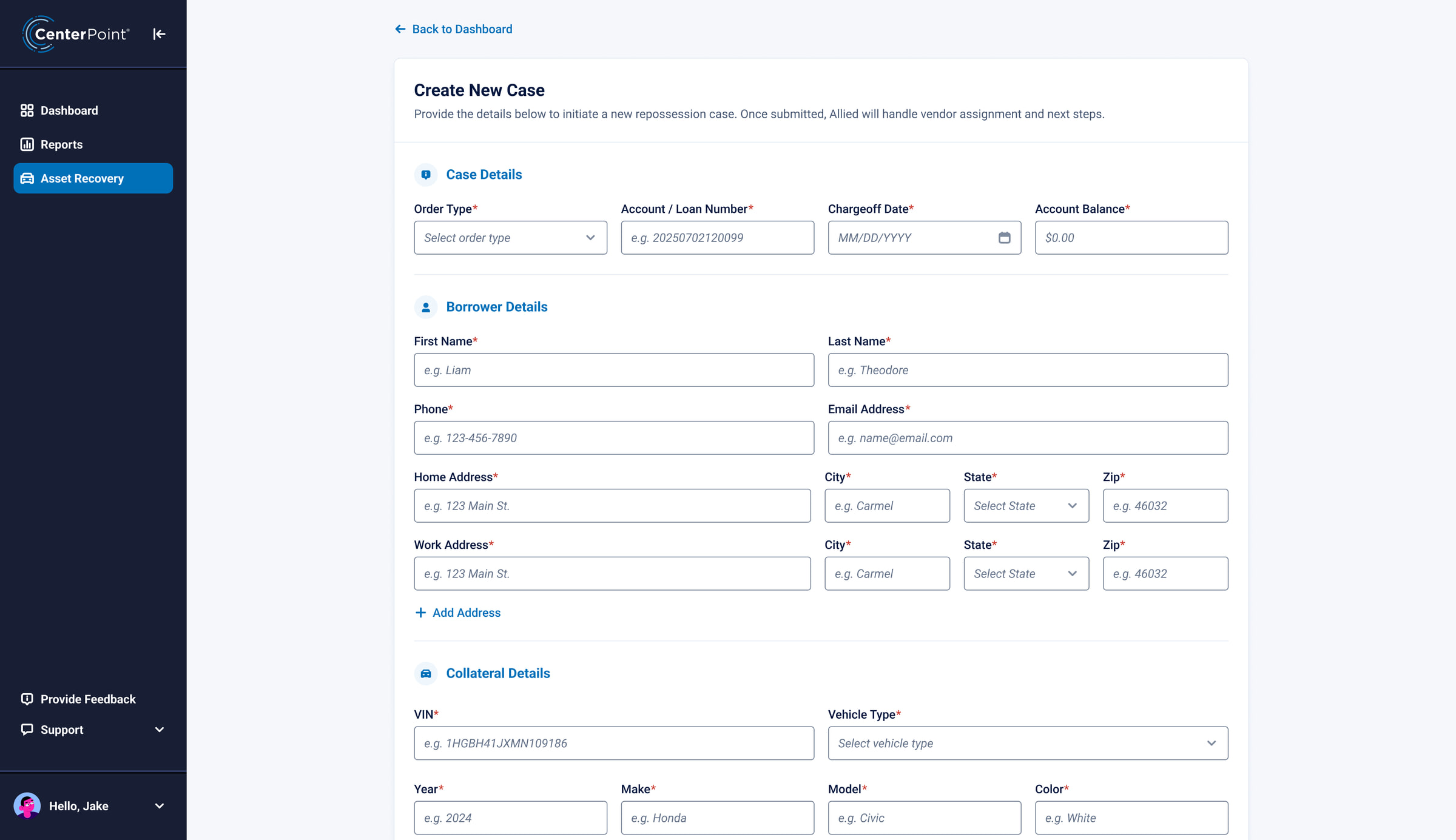1456x840 pixels.
Task: Select Asset Recovery in the sidebar
Action: [93, 178]
